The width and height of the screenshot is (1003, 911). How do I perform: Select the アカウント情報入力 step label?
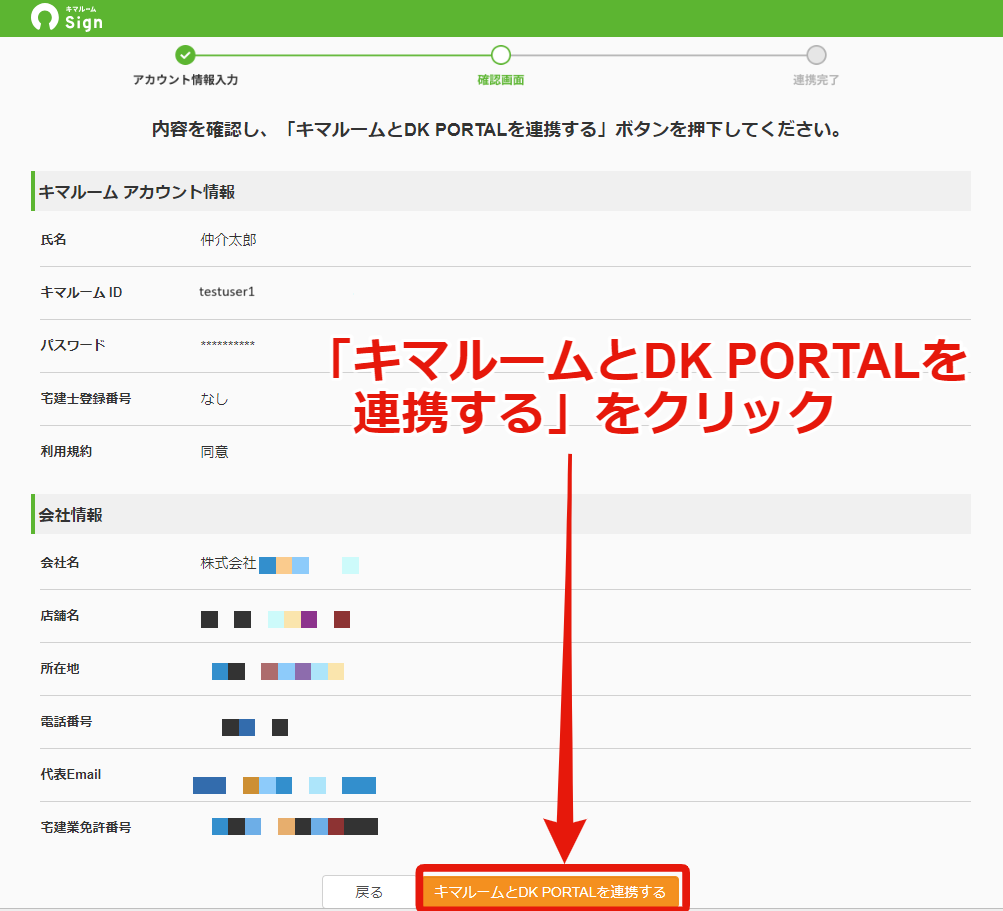(x=186, y=80)
